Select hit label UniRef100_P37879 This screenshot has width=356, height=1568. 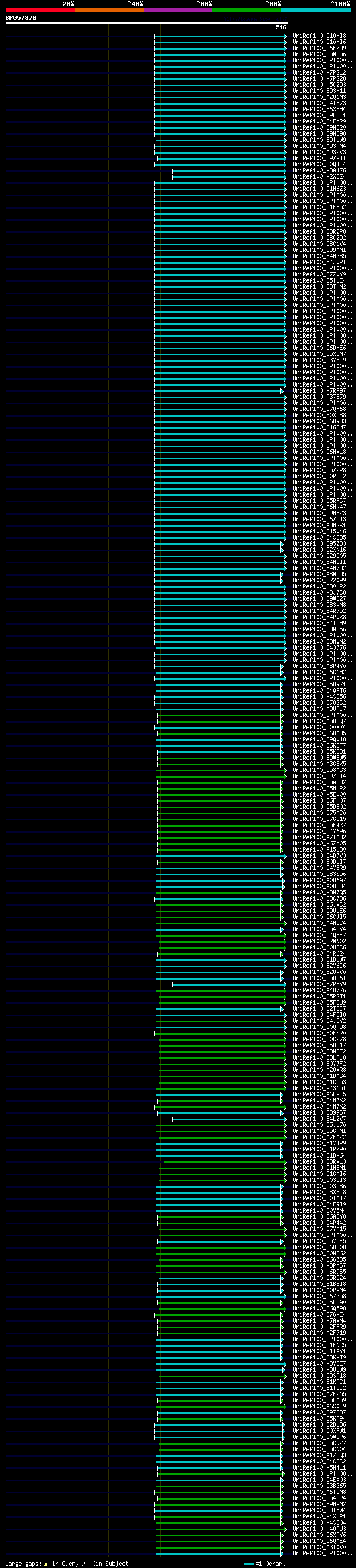(319, 397)
